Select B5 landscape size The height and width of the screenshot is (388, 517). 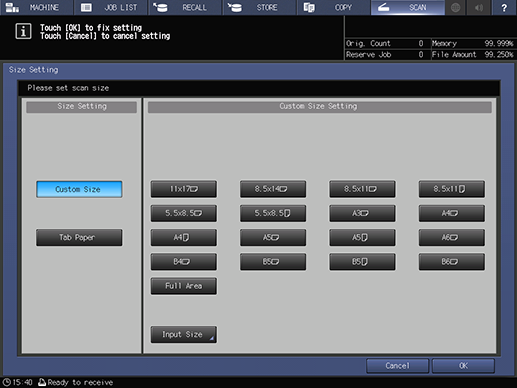pos(273,262)
